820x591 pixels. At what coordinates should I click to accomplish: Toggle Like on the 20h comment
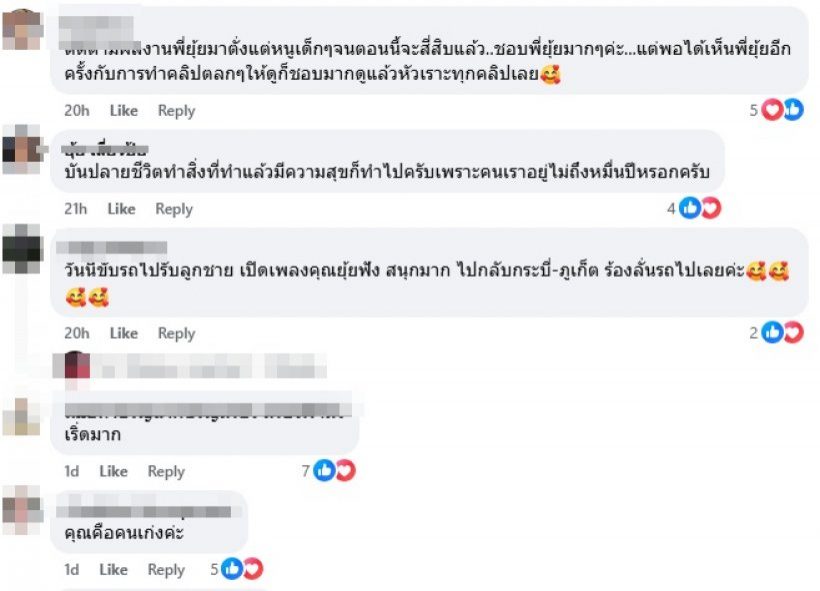124,333
